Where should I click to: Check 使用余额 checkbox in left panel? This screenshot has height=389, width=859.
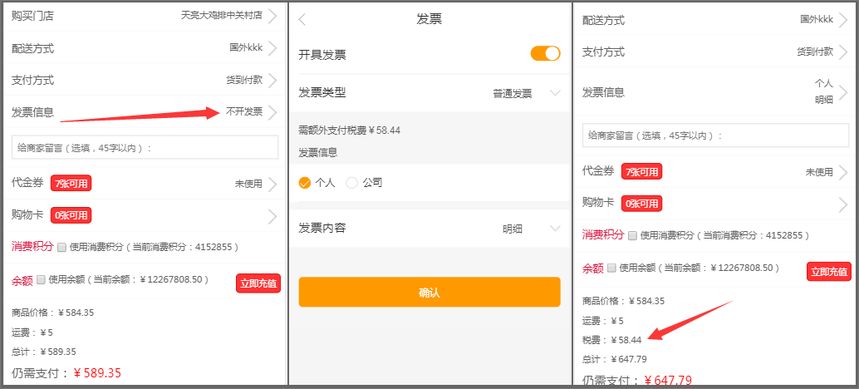41,280
